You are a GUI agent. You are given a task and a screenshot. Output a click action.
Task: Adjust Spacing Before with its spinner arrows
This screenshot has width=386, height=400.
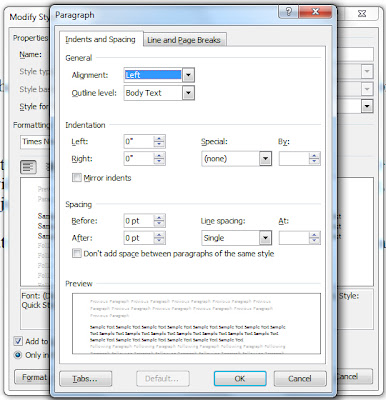click(x=159, y=221)
